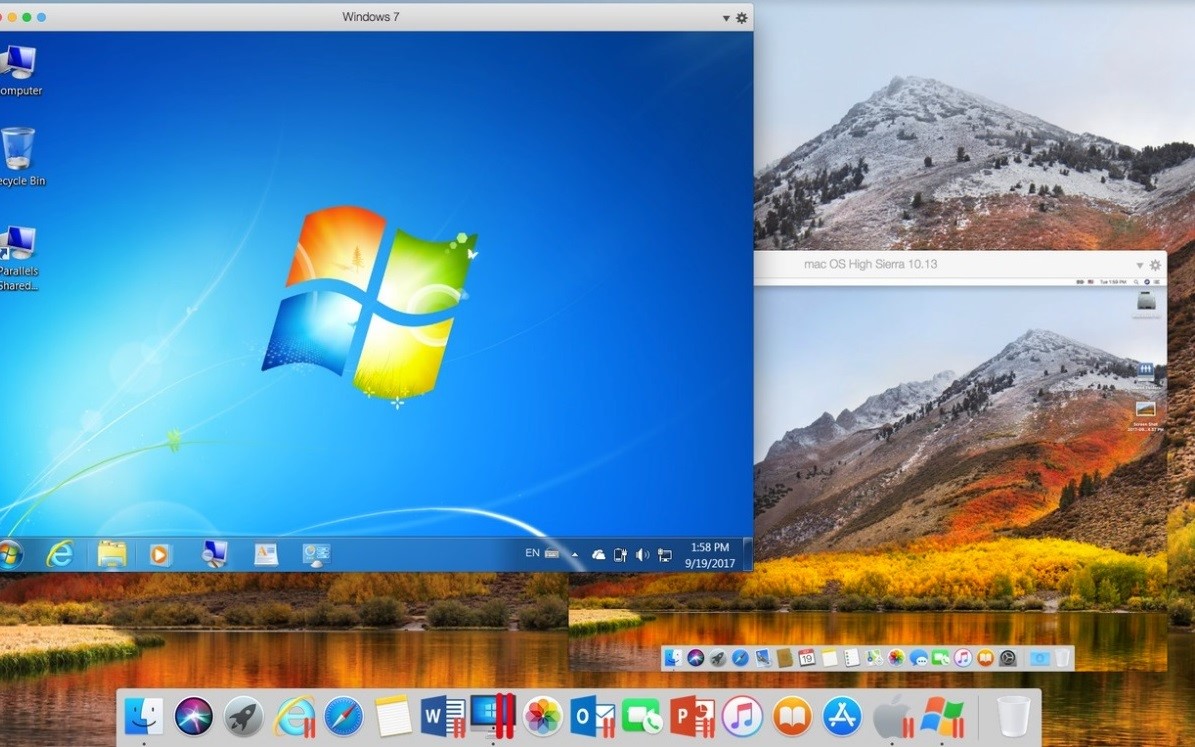The image size is (1195, 747).
Task: Open the Trash in the host Mac dock
Action: pos(1014,717)
